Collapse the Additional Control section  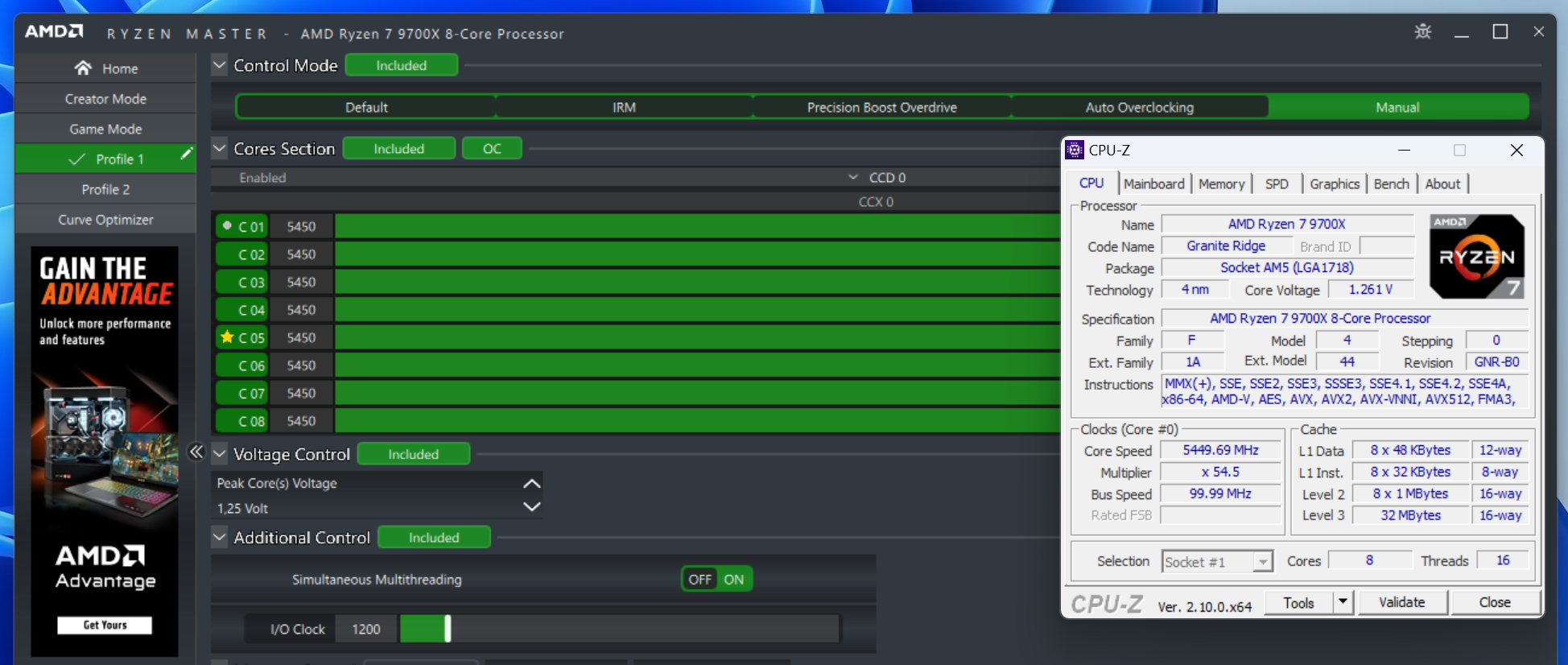pyautogui.click(x=219, y=536)
